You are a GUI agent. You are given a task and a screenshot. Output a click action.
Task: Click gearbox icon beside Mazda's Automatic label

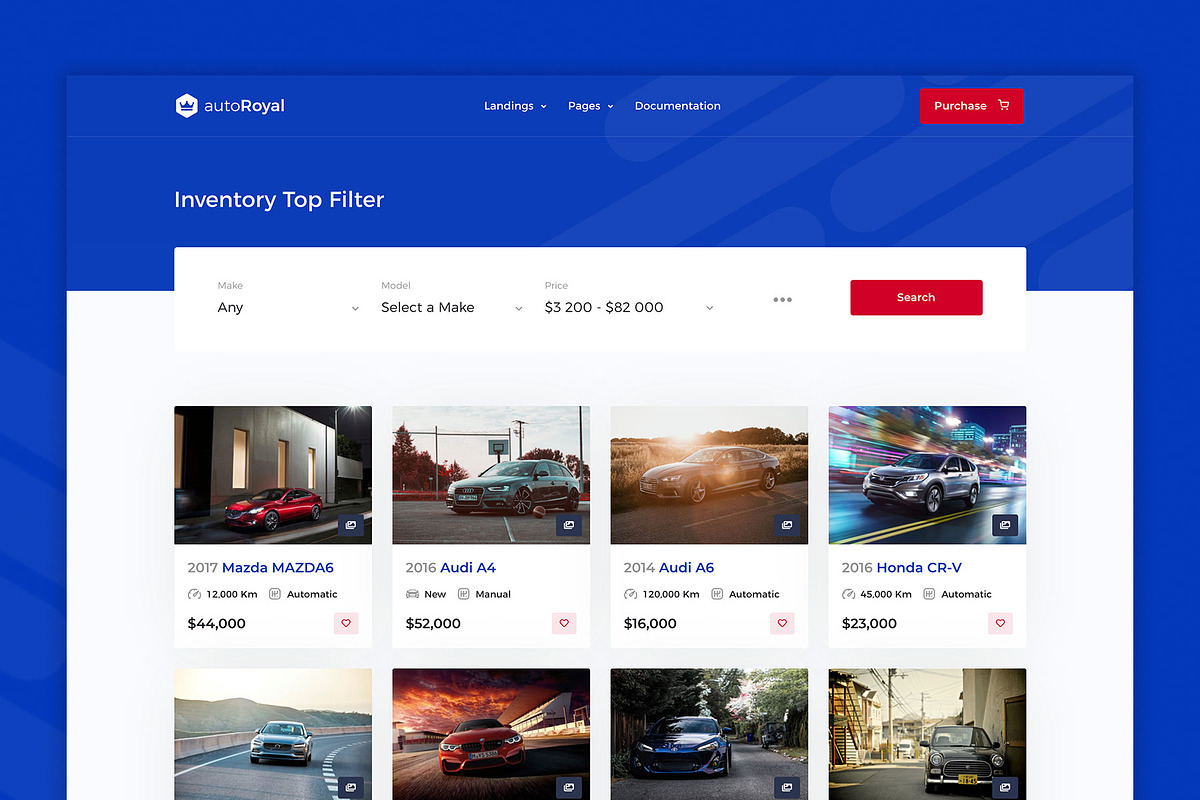pyautogui.click(x=275, y=594)
